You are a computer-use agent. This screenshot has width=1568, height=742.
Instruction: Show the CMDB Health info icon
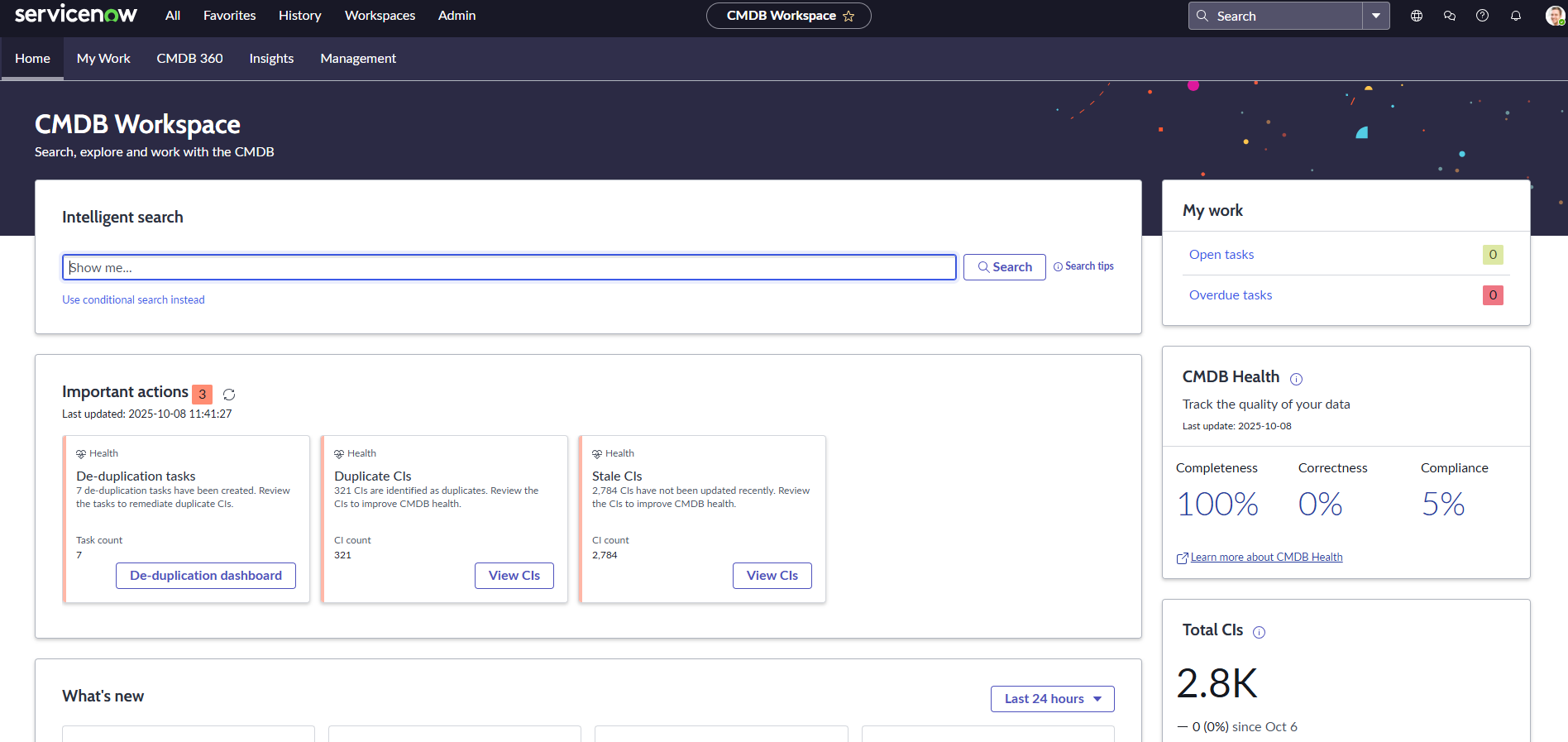(1296, 379)
